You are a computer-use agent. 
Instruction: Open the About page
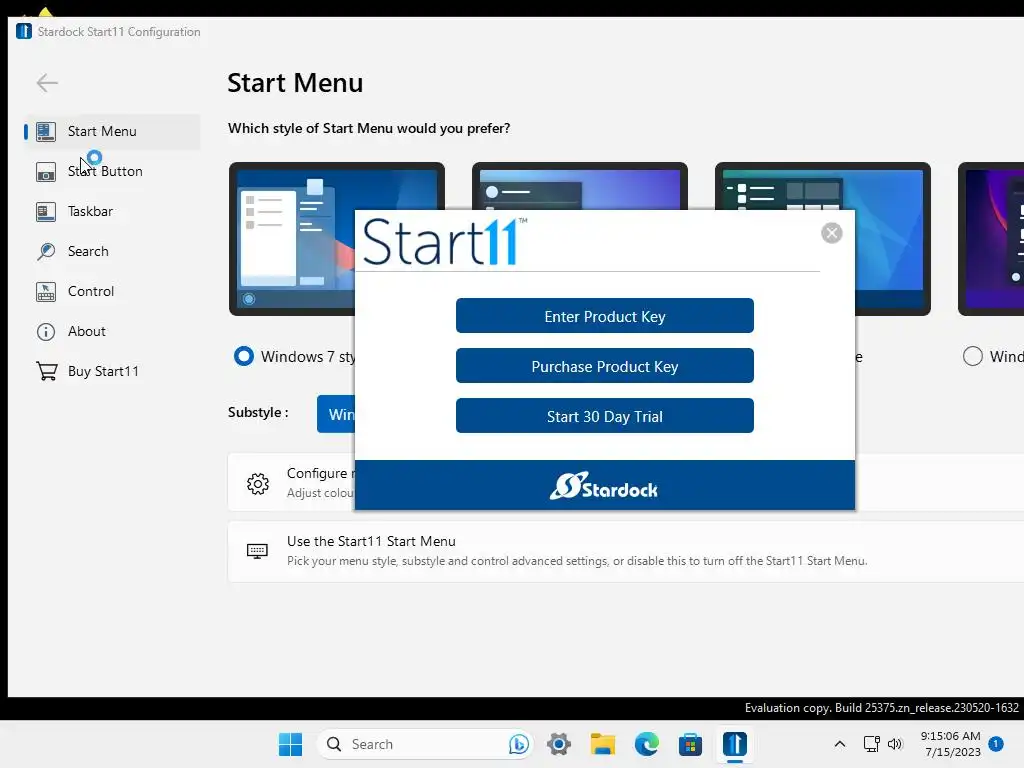point(112,331)
